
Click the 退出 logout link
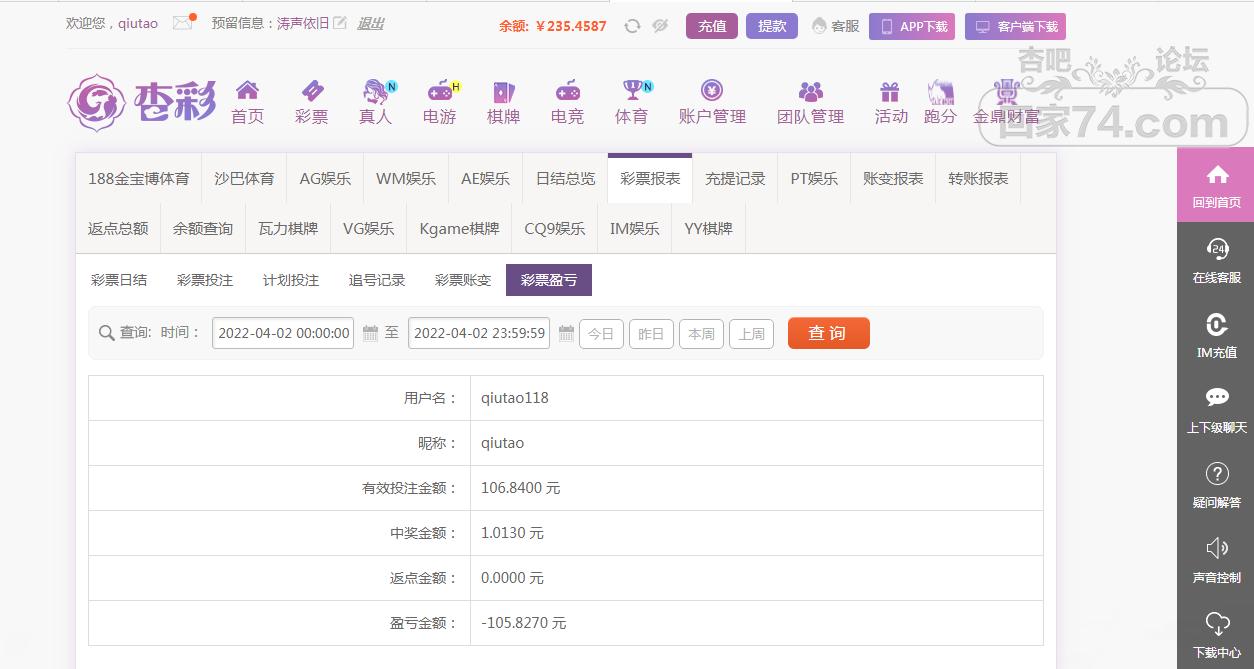point(370,23)
